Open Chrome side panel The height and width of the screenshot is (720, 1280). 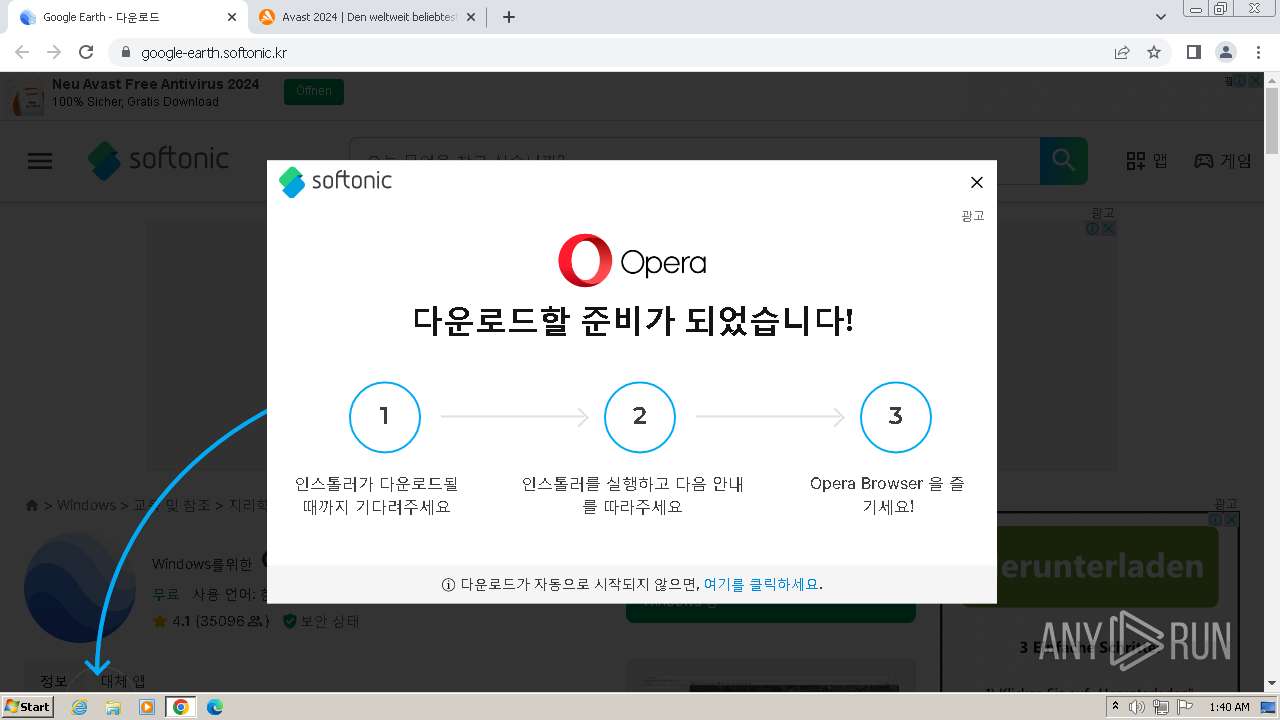1193,52
